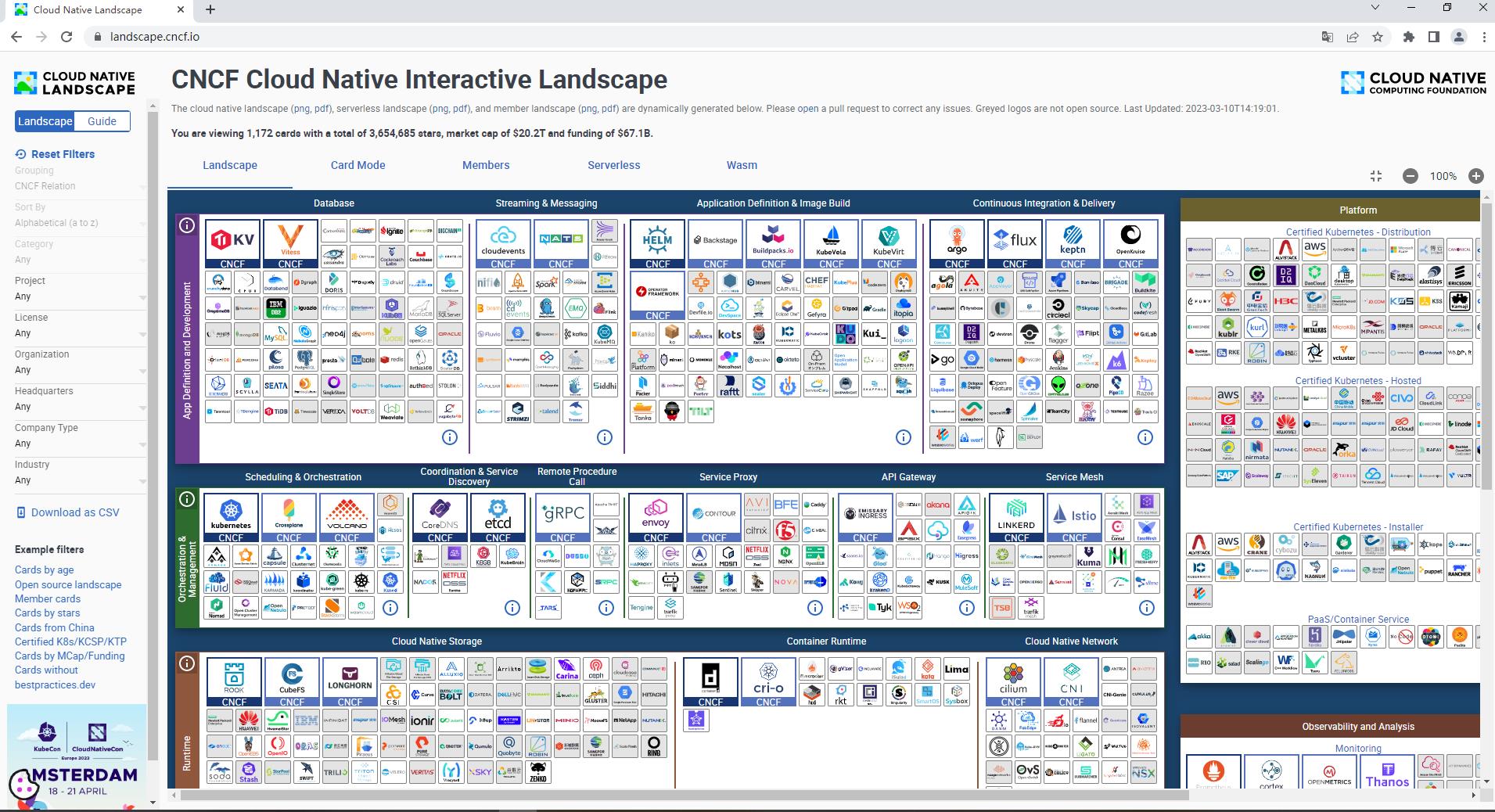Screen dimensions: 1495x812
Task: Select the Argo project card
Action: tap(957, 244)
